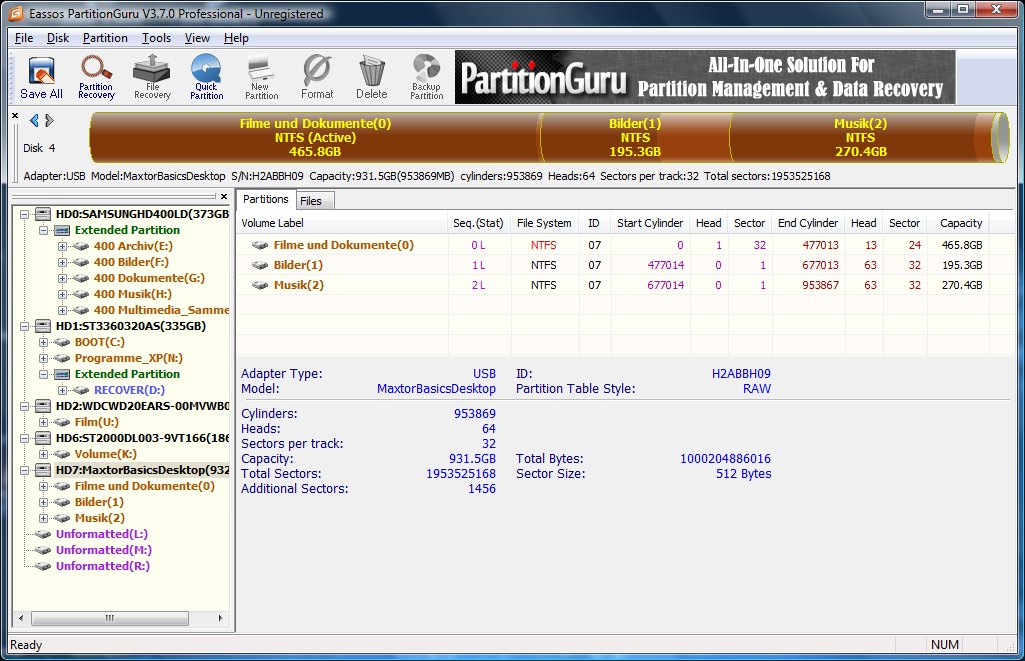Expand the 400 Dokumente(G:) node
1025x661 pixels.
pyautogui.click(x=62, y=278)
